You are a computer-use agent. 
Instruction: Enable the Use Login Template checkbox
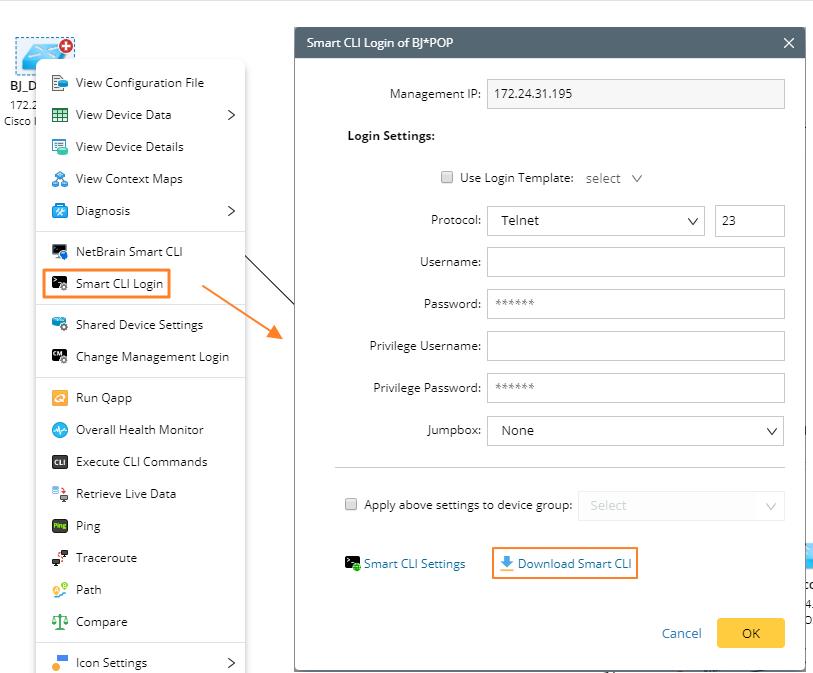click(447, 177)
